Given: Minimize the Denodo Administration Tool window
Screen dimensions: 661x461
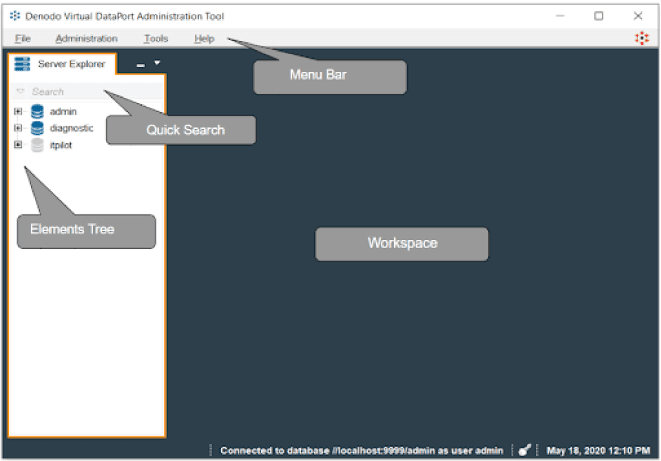Looking at the screenshot, I should (560, 16).
